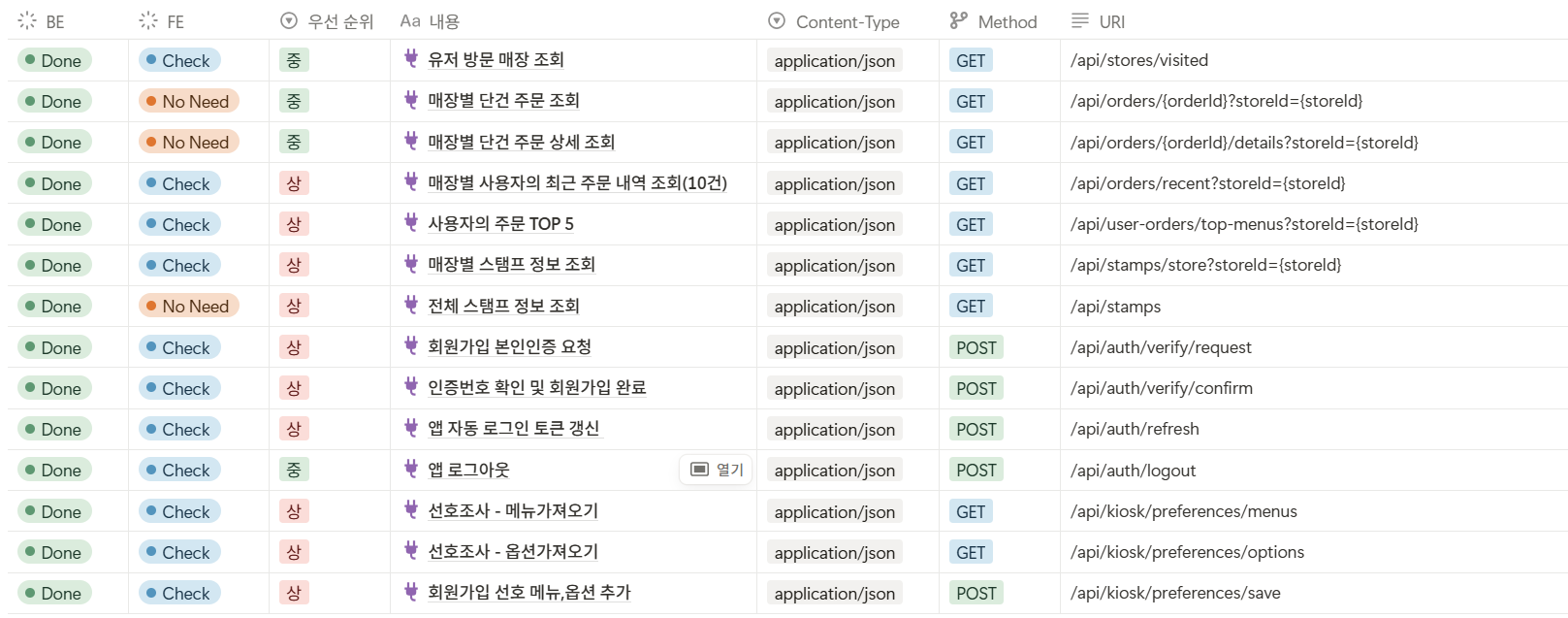Click the Aa title icon of 내용 column
Screen dimensions: 1568x618
(x=410, y=20)
